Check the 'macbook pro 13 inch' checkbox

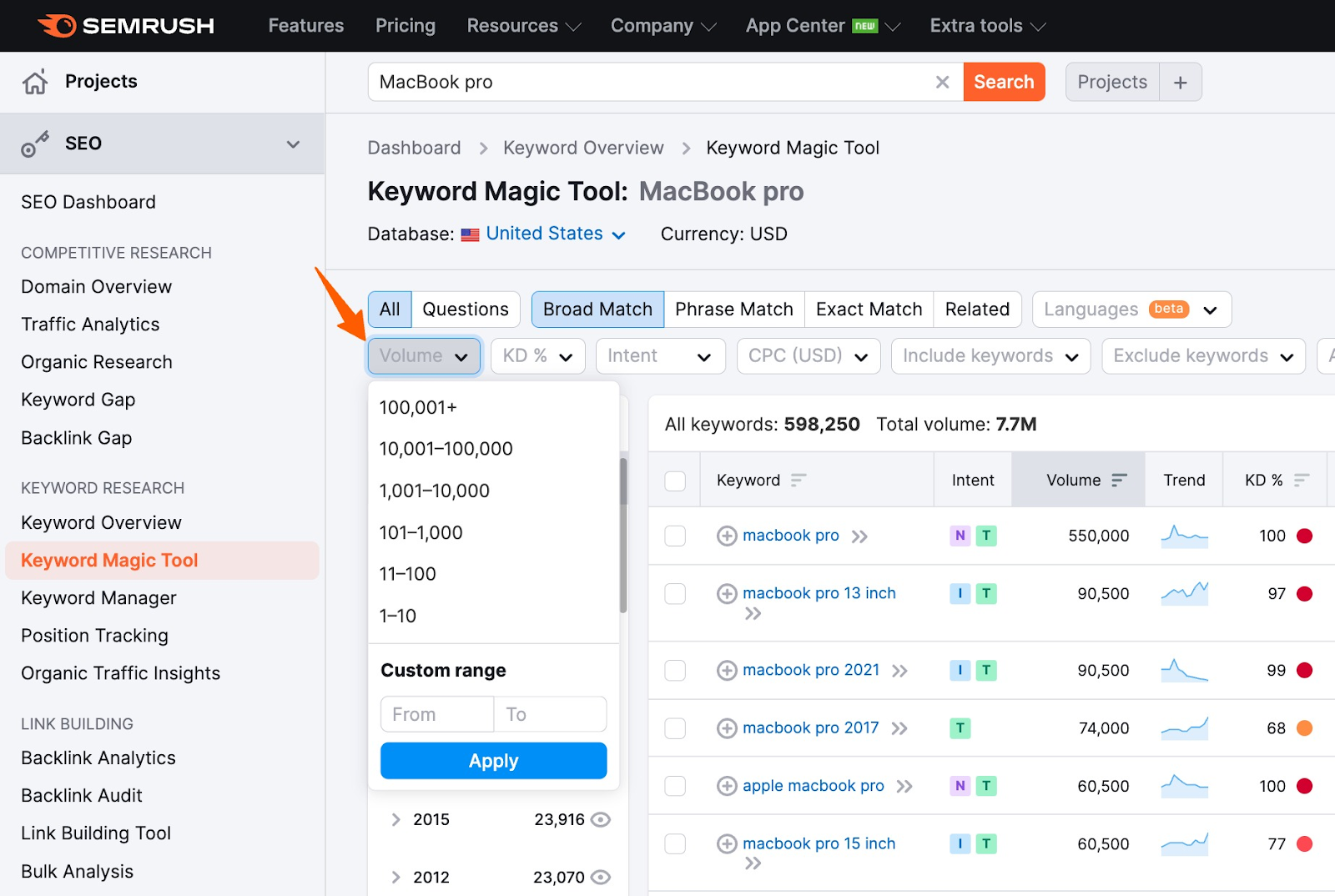(675, 593)
